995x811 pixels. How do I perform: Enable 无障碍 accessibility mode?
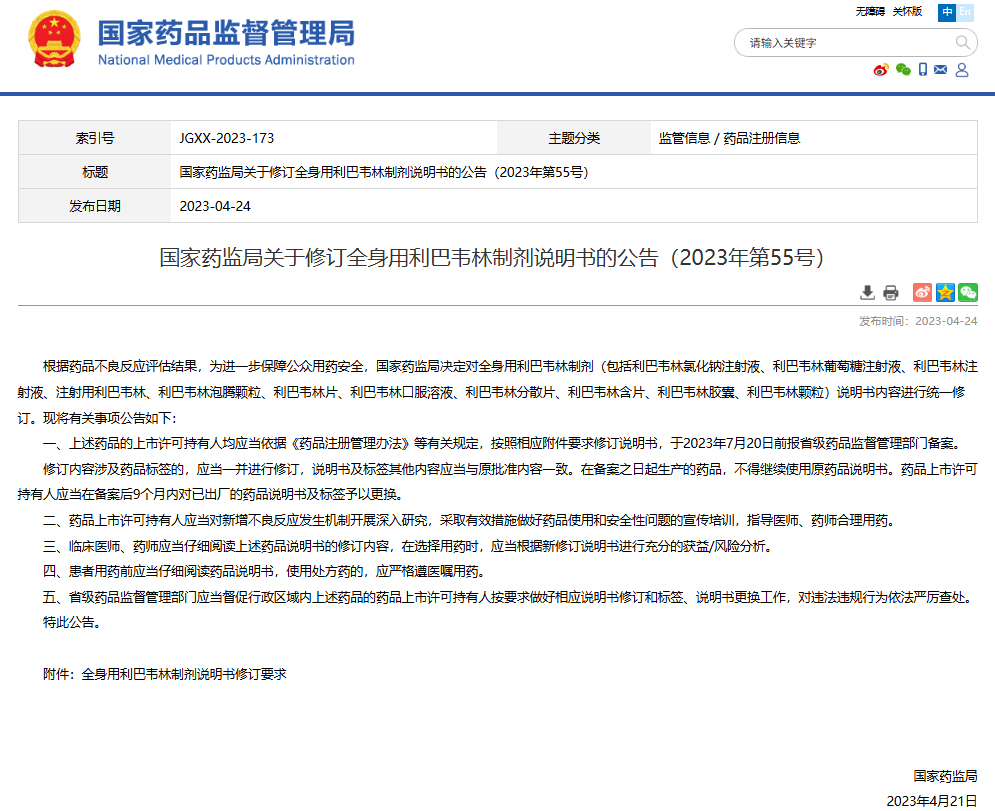coord(870,12)
